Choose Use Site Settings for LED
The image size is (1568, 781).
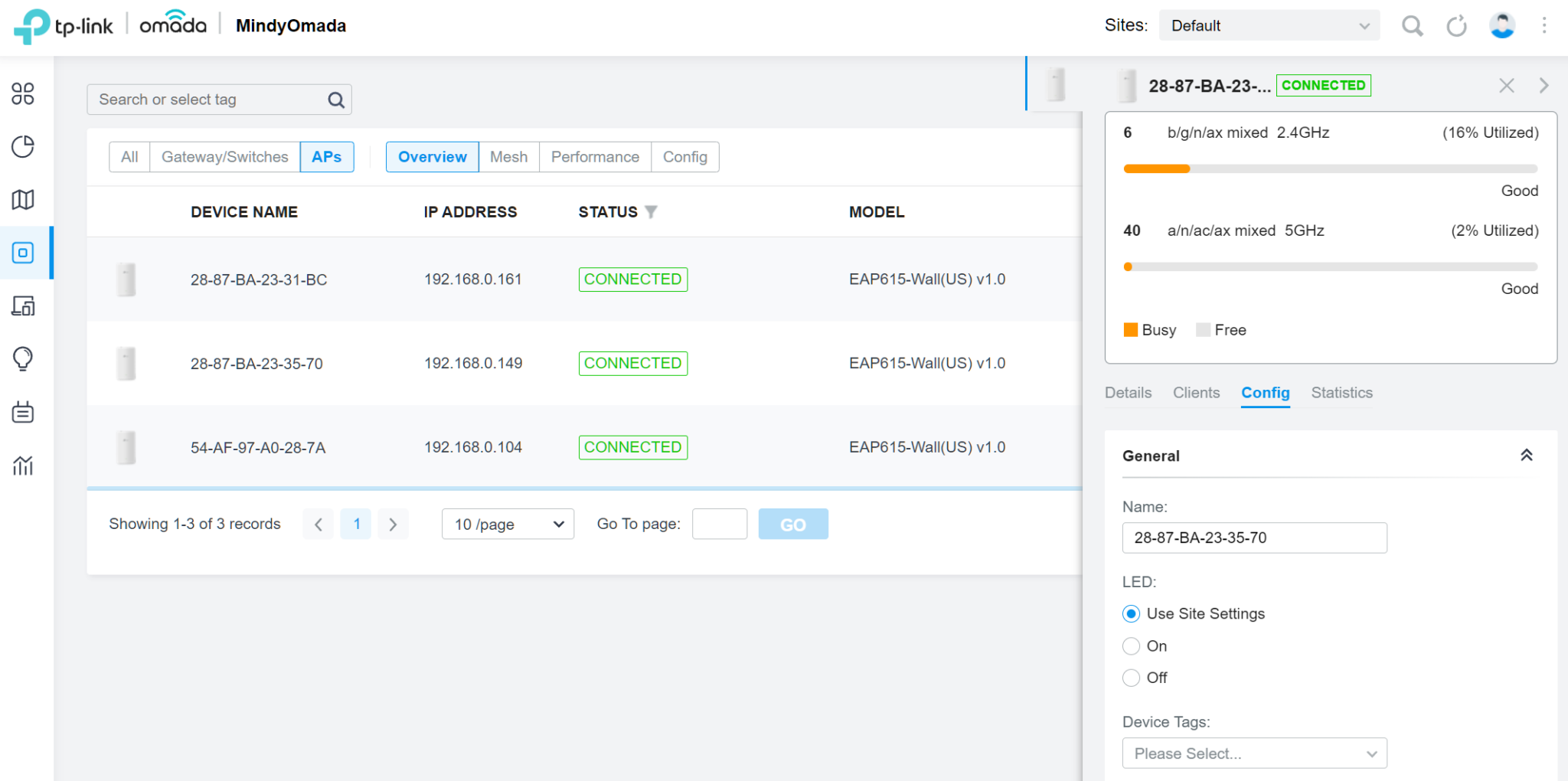pyautogui.click(x=1131, y=613)
